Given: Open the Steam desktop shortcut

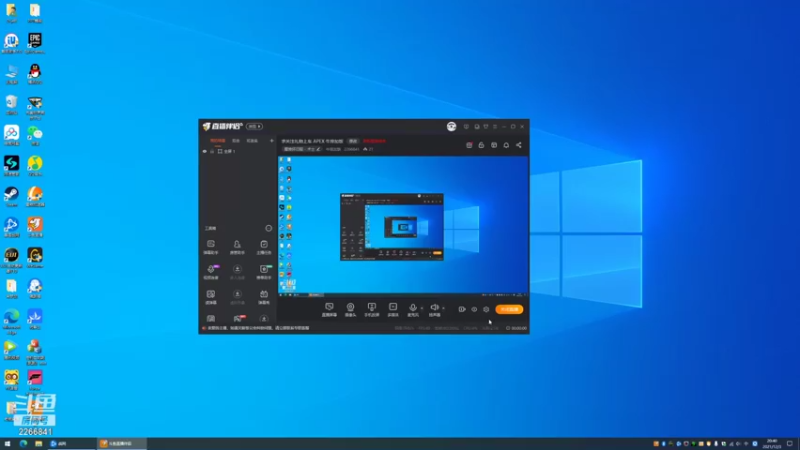Looking at the screenshot, I should click(x=11, y=196).
